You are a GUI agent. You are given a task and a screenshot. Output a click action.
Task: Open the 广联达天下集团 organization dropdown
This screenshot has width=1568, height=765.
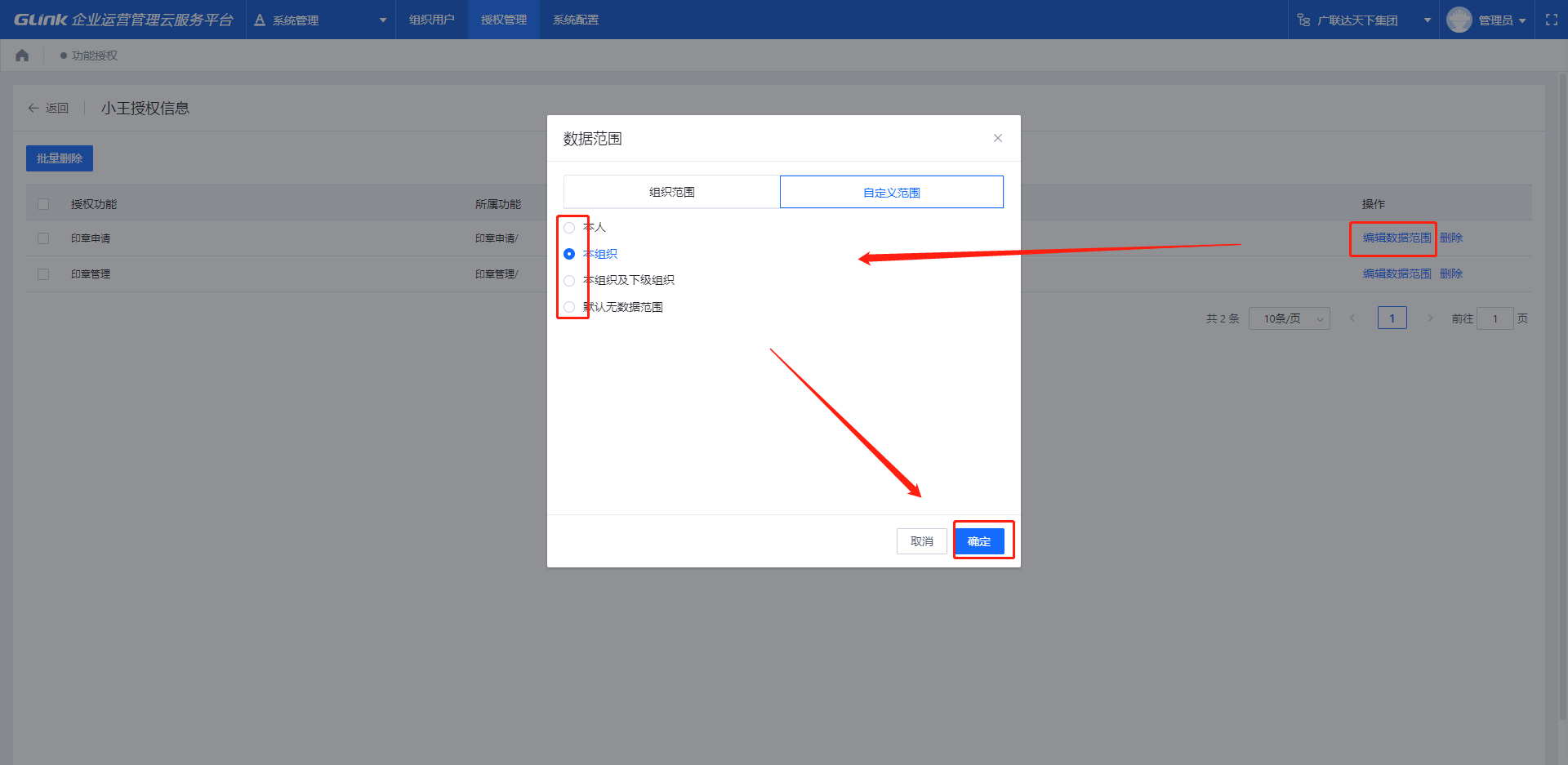[1364, 20]
